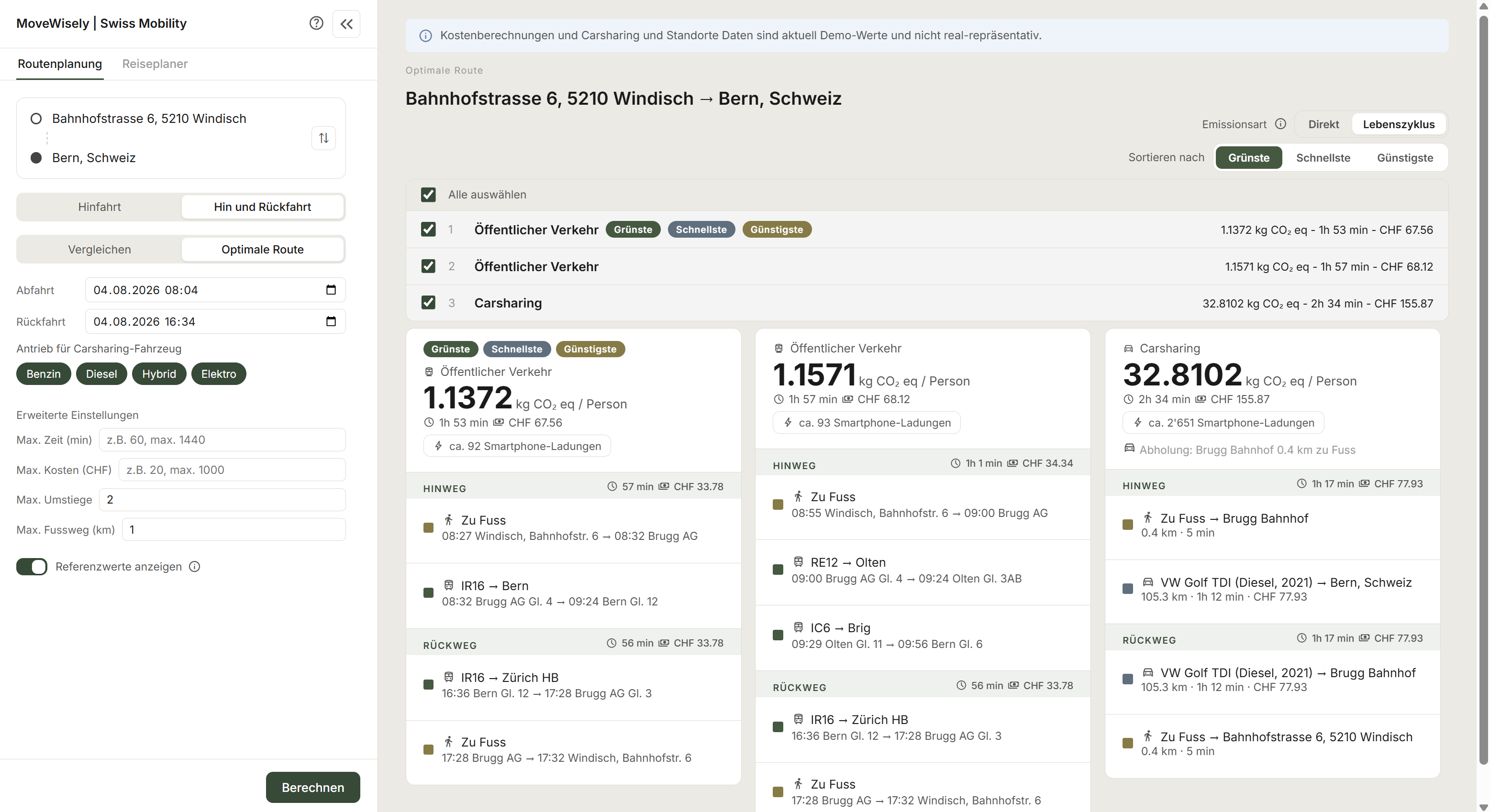Screen dimensions: 1490x812
Task: Click info icon next to Emissionsart
Action: click(x=1280, y=124)
